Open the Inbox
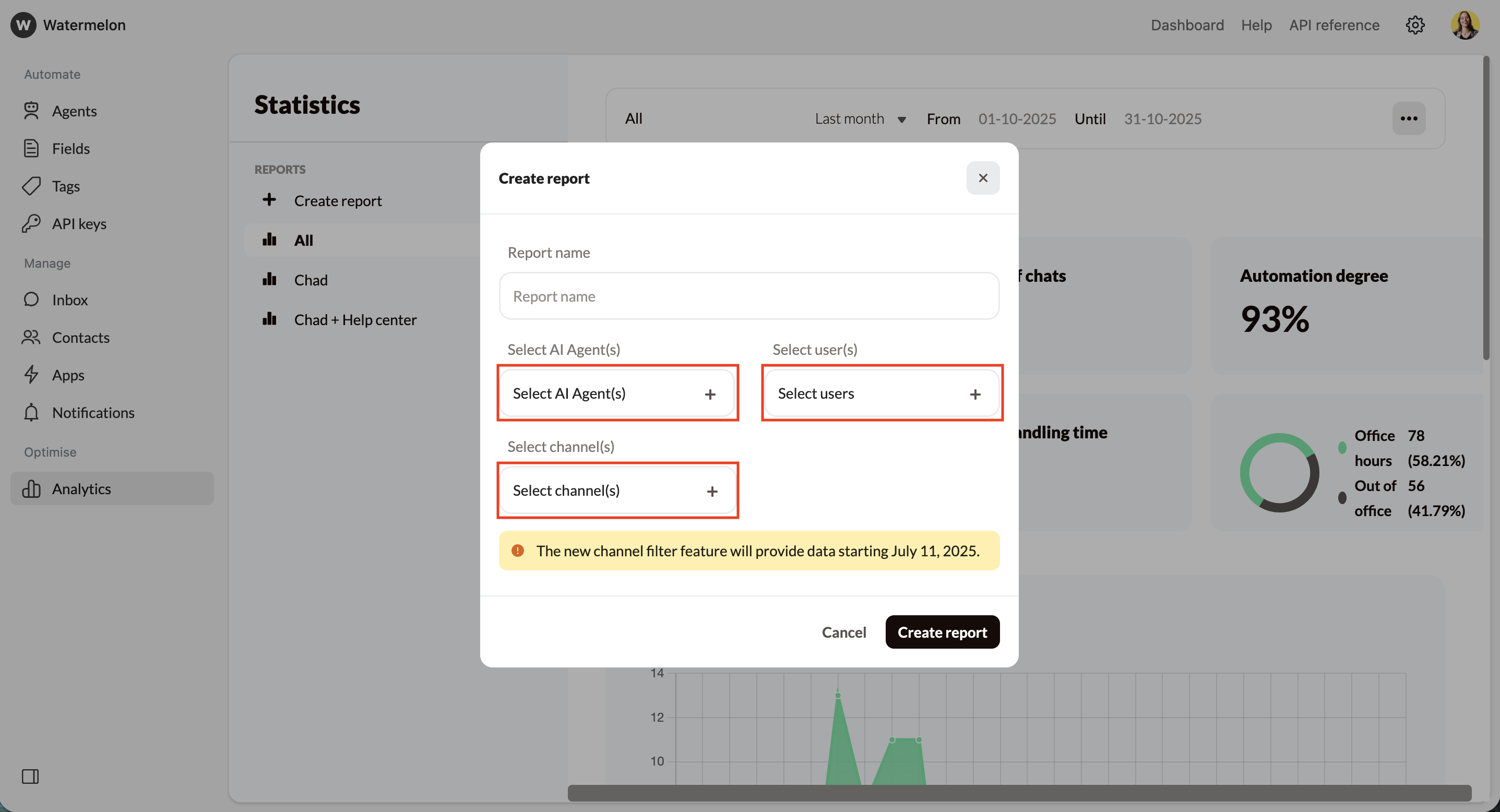The image size is (1500, 812). [x=70, y=300]
